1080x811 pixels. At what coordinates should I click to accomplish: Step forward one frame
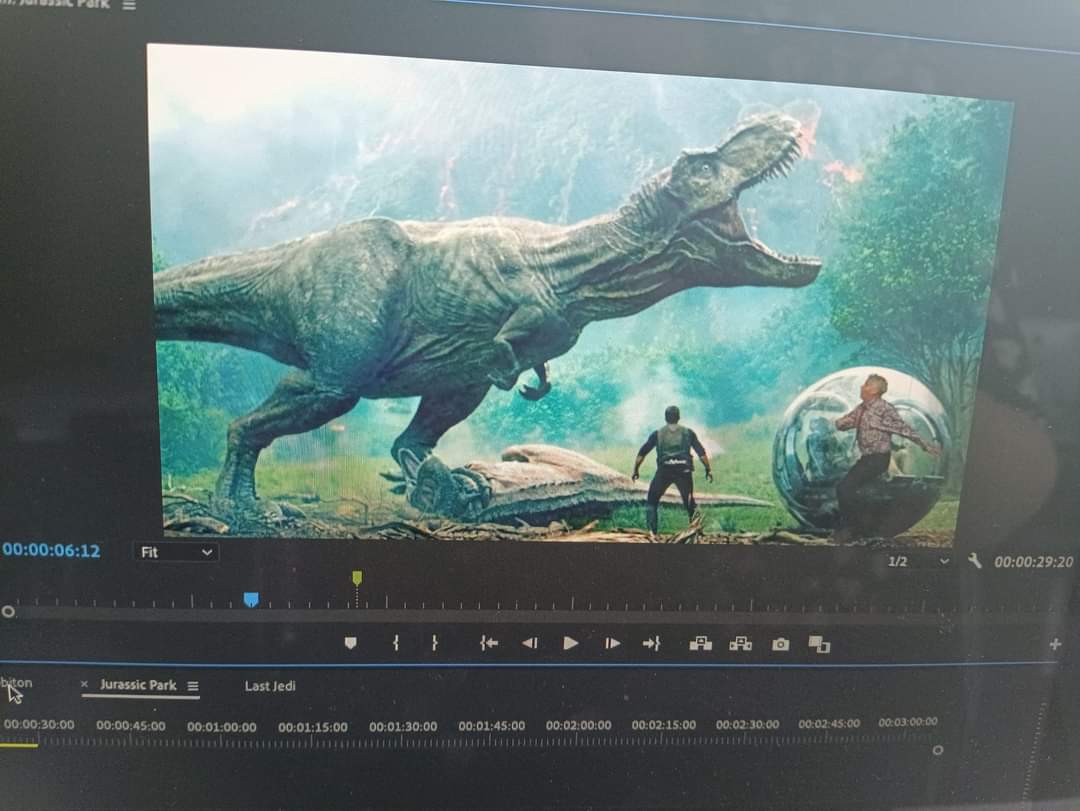[x=612, y=644]
